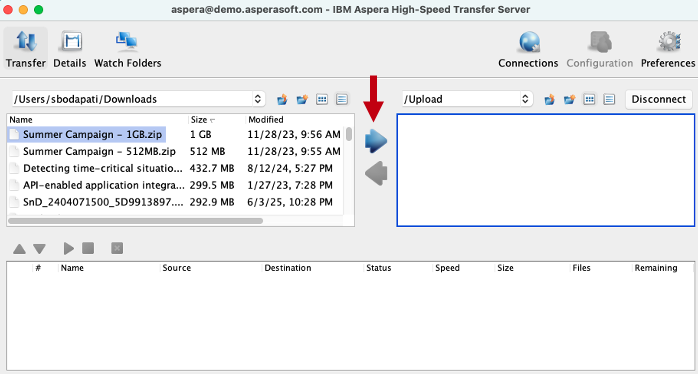Go up one folder in remote pane
Image resolution: width=698 pixels, height=374 pixels.
click(549, 99)
